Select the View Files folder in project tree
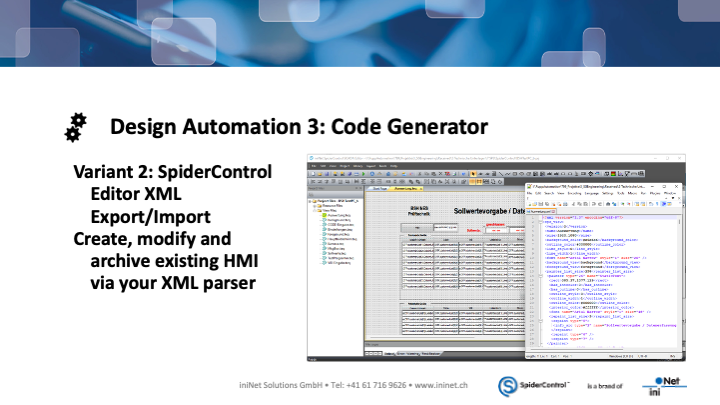 pos(328,211)
